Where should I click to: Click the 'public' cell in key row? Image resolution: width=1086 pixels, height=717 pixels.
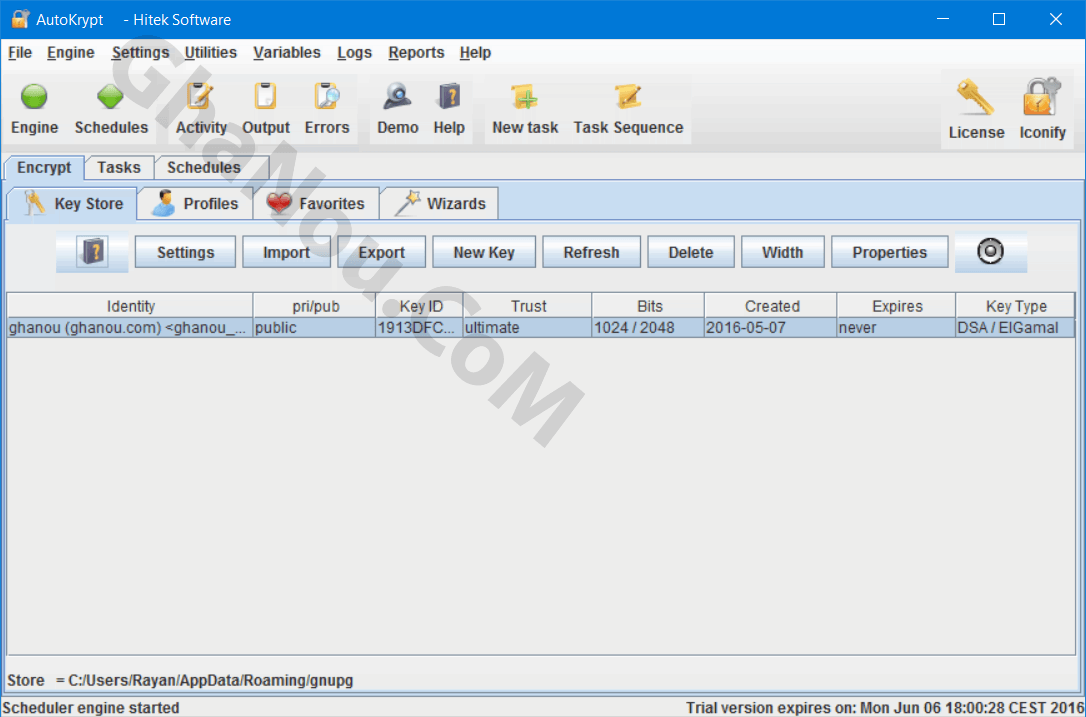pyautogui.click(x=315, y=328)
